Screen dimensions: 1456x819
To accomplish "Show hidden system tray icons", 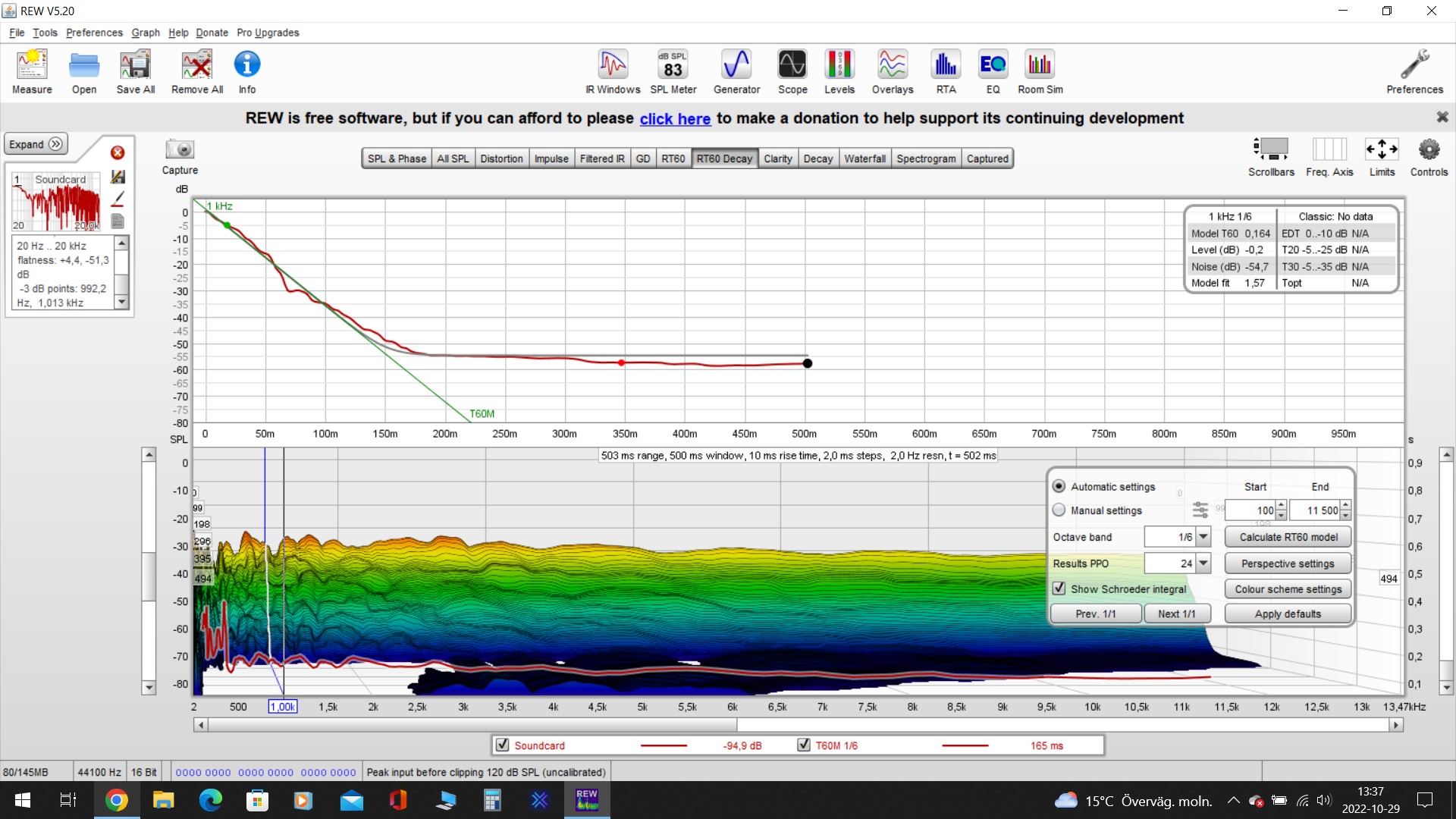I will coord(1233,800).
